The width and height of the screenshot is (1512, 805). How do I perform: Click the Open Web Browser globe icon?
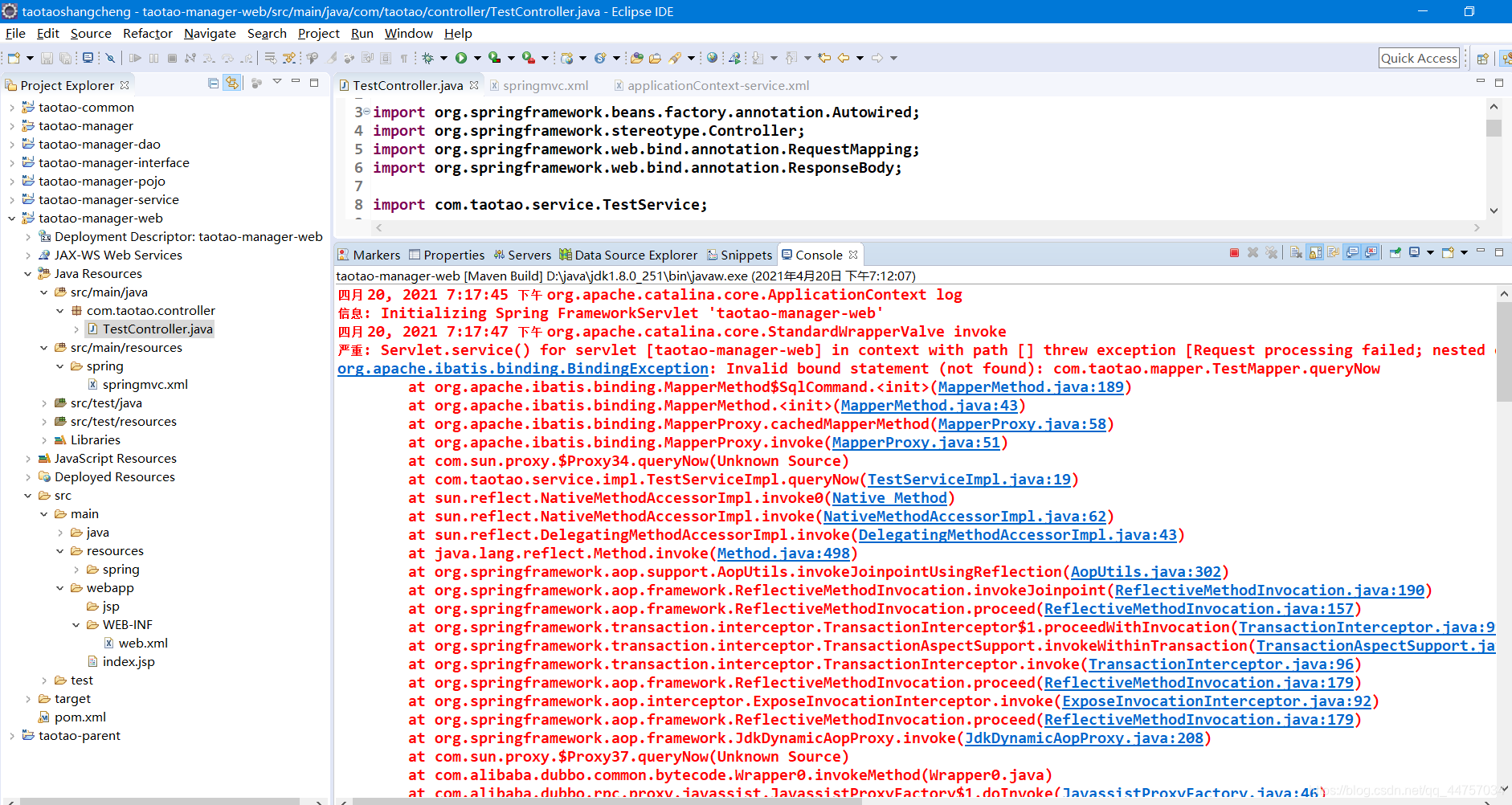pos(712,58)
